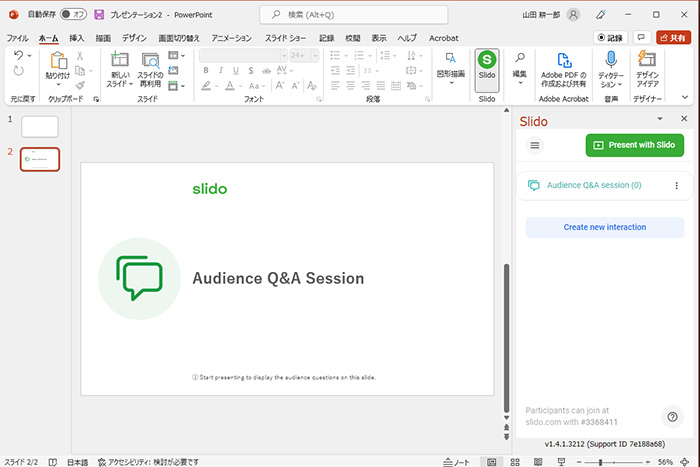Click the Designer Ideas icon
This screenshot has width=700, height=467.
pyautogui.click(x=647, y=59)
